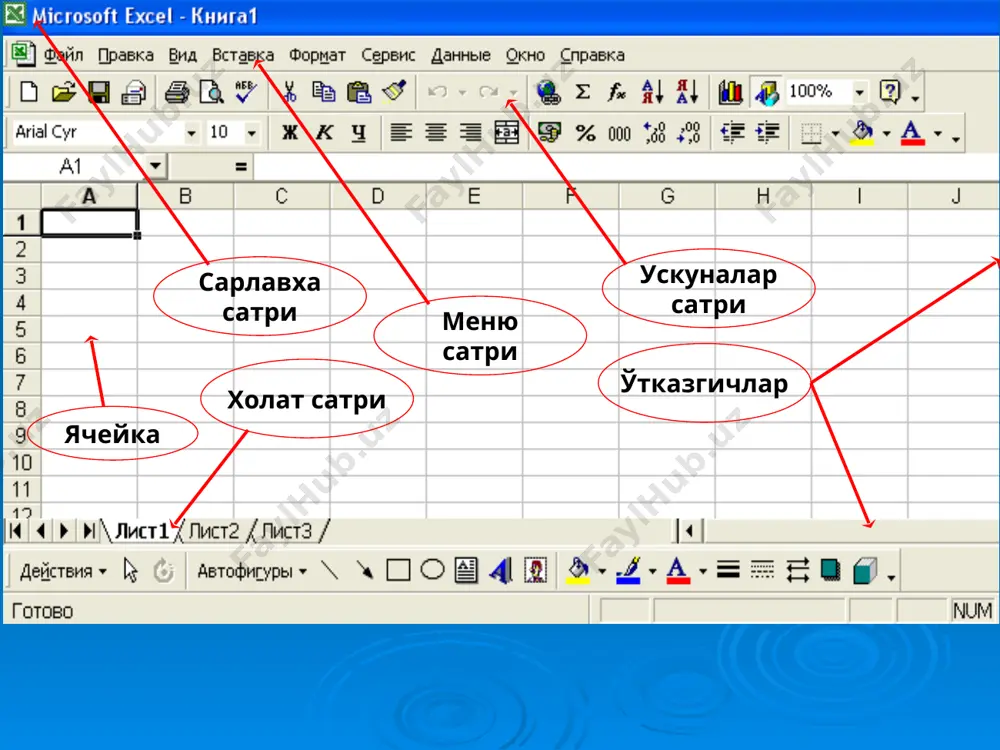The width and height of the screenshot is (1000, 750).
Task: Click the Line Color brush on drawing toolbar
Action: [x=628, y=570]
